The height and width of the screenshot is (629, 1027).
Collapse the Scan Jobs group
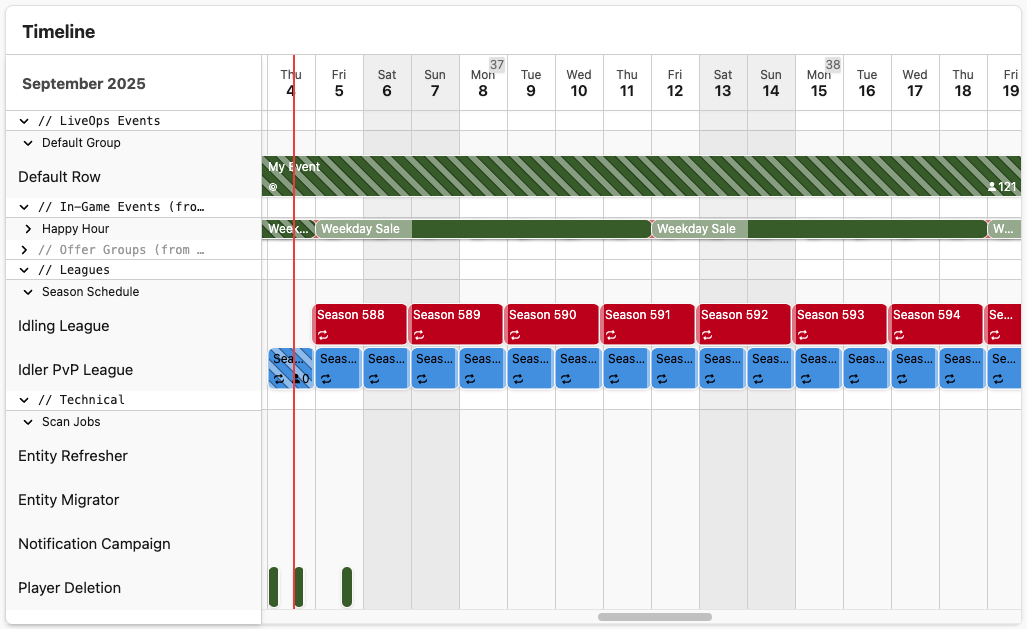pyautogui.click(x=28, y=422)
